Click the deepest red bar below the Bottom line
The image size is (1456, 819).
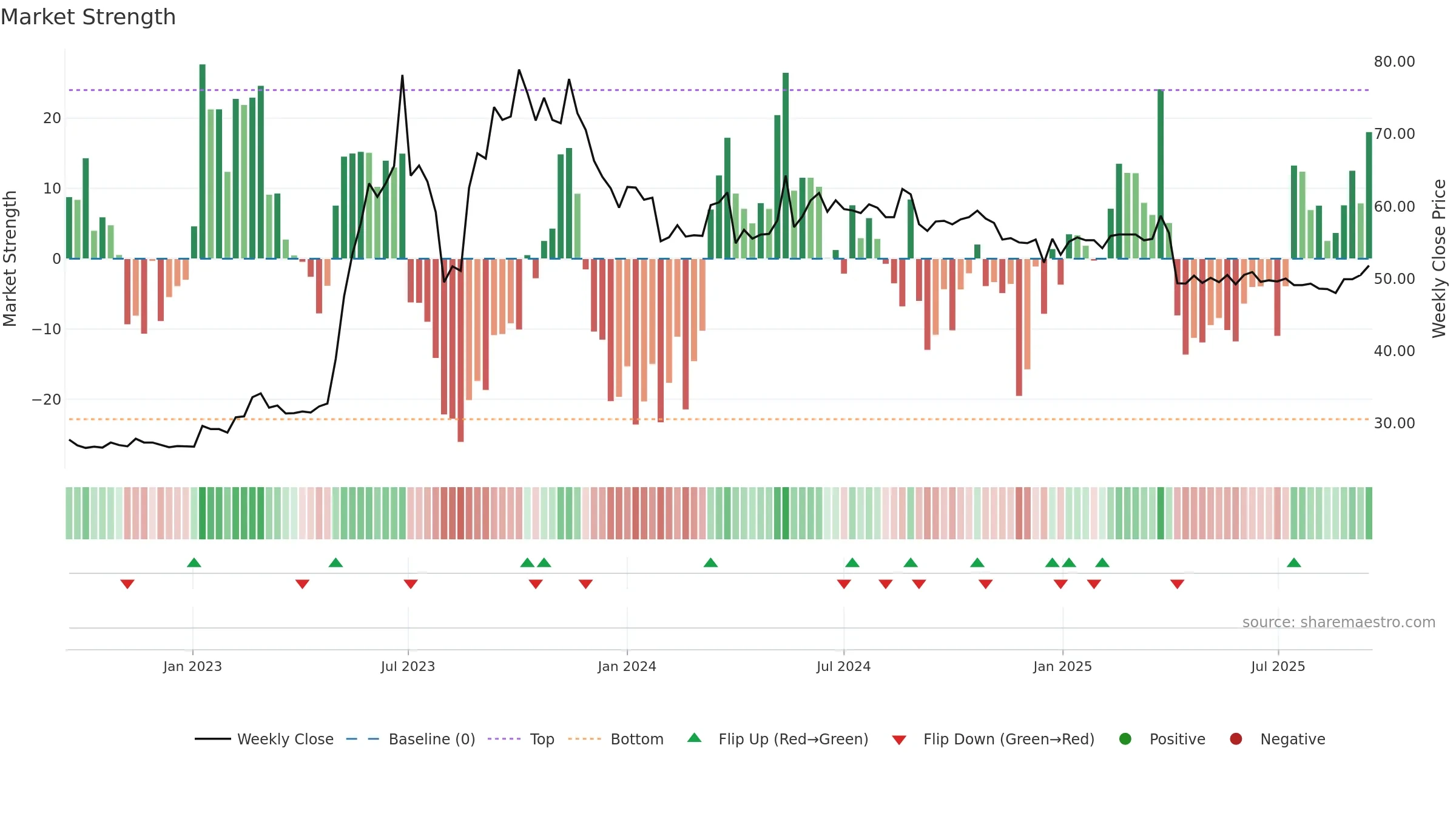tap(460, 350)
